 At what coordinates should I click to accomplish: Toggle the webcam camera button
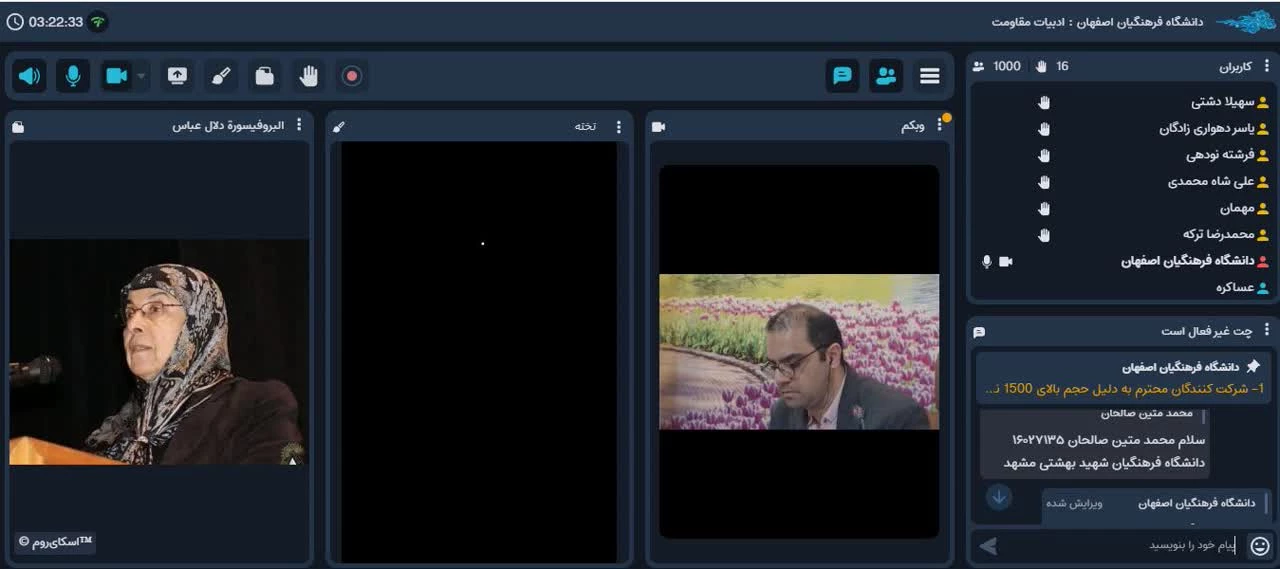pyautogui.click(x=116, y=76)
